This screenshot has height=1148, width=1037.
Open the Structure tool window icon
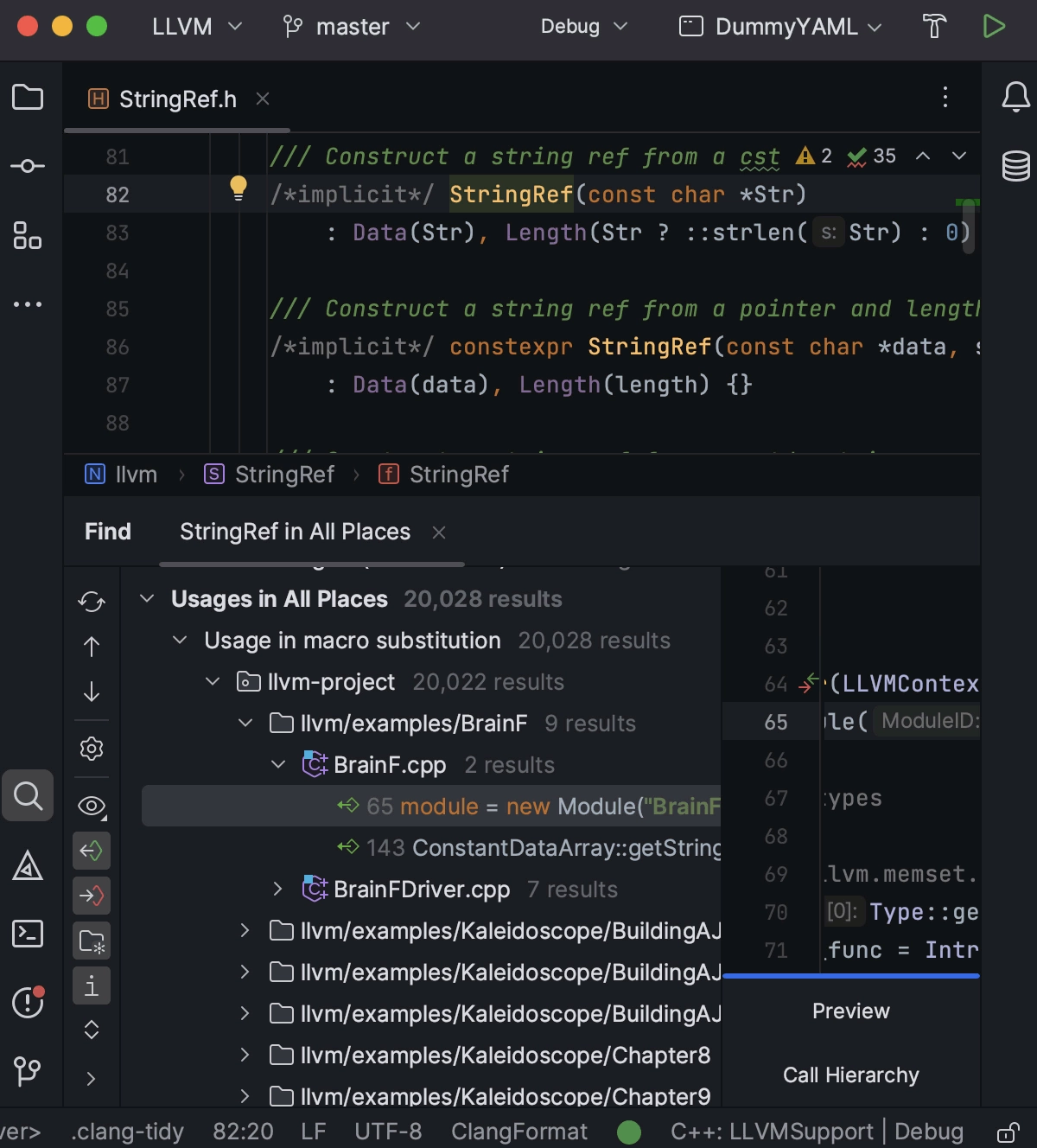(28, 235)
